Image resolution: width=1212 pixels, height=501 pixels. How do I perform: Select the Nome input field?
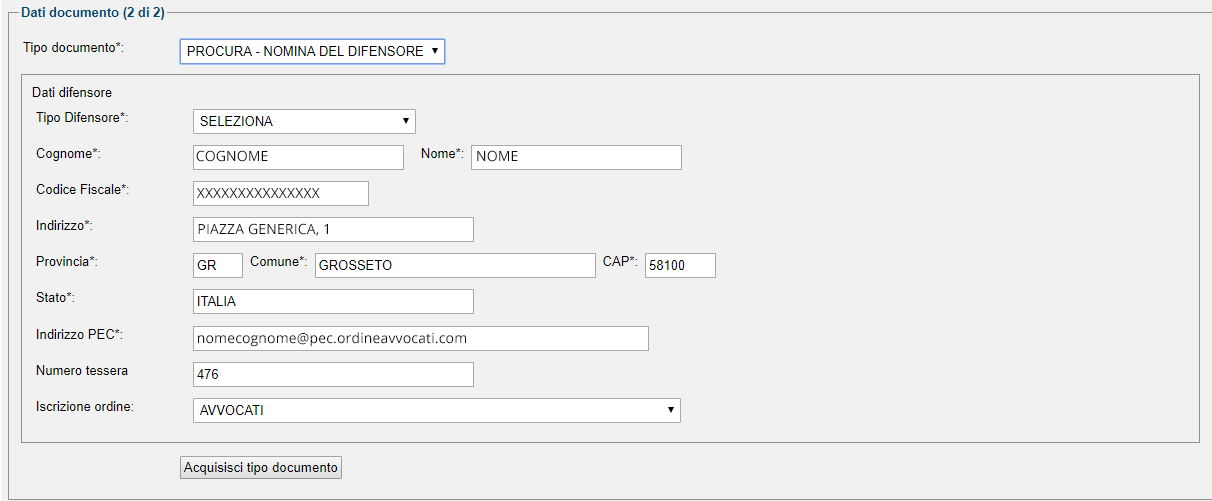576,157
